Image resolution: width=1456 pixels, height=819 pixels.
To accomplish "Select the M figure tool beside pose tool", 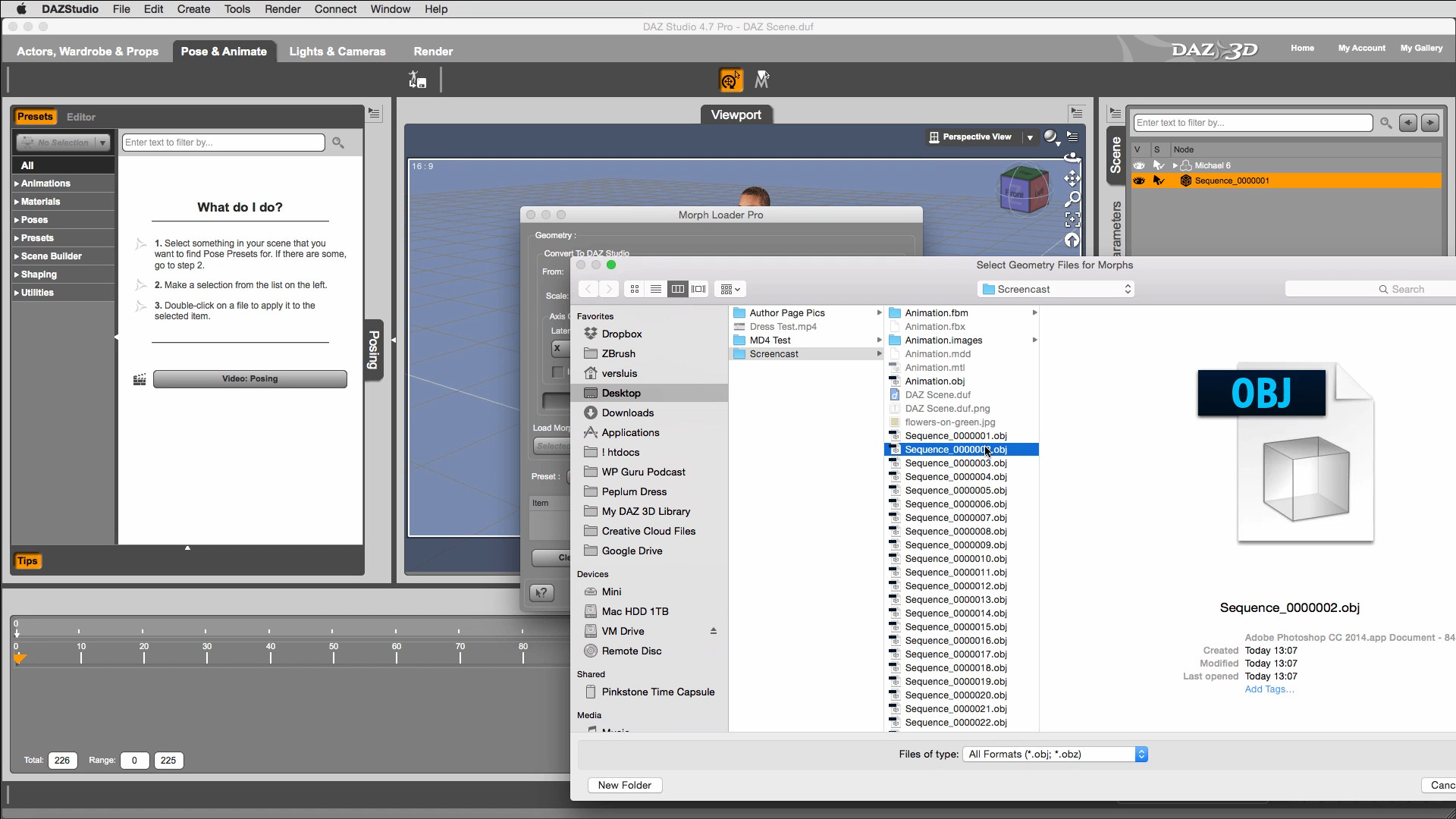I will (762, 80).
